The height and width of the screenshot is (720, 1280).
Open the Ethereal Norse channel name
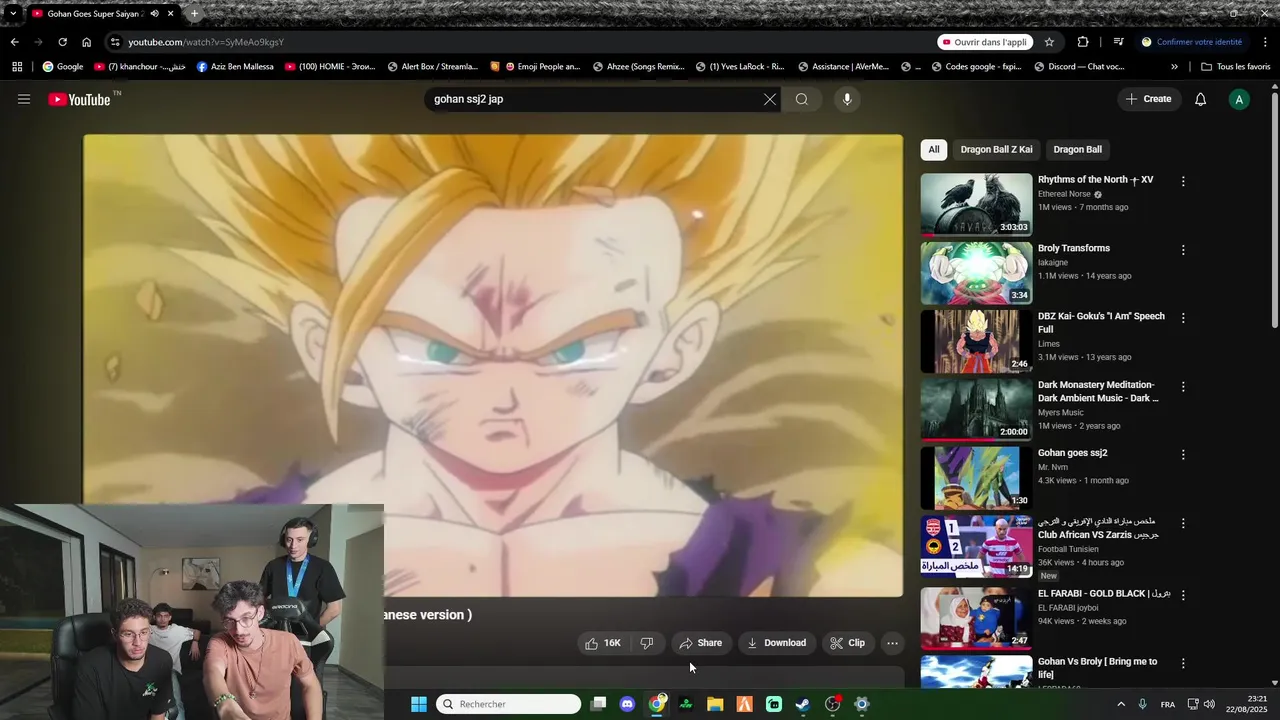click(1064, 194)
